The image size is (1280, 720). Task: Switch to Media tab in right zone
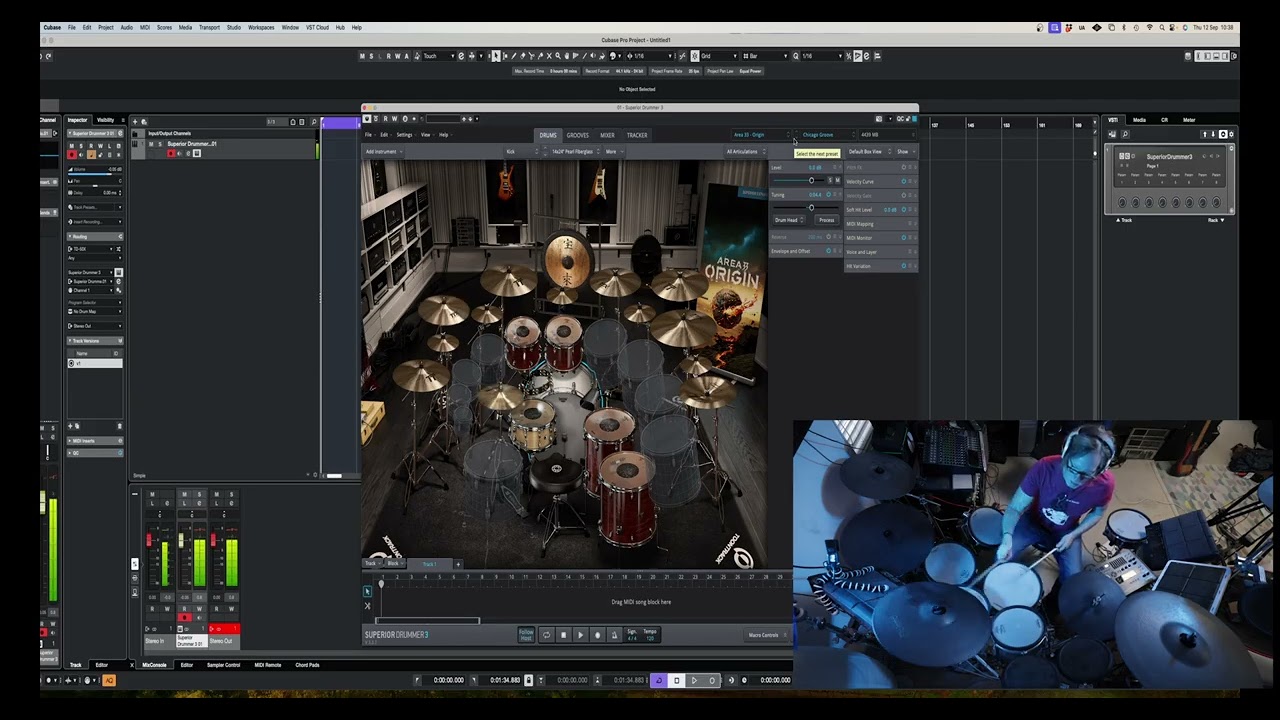click(1139, 120)
